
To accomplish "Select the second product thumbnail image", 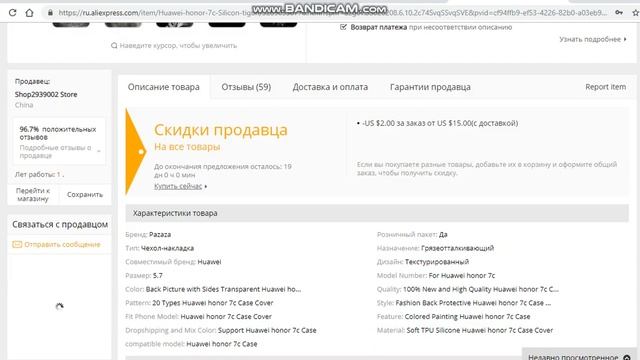I will click(123, 24).
